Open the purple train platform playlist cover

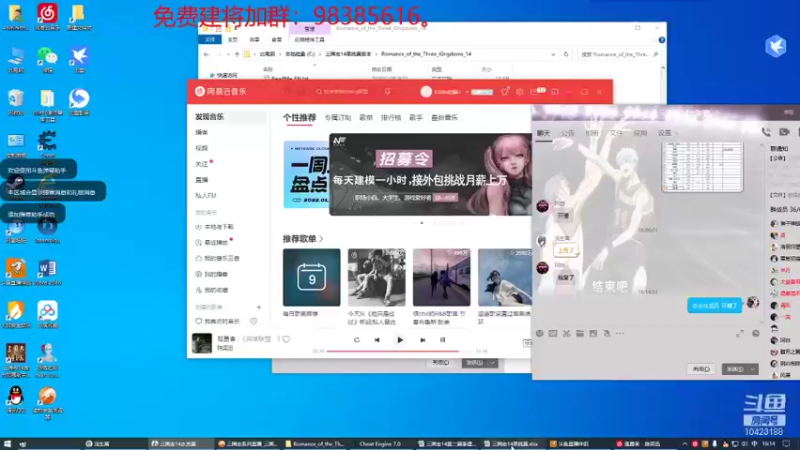[x=441, y=278]
